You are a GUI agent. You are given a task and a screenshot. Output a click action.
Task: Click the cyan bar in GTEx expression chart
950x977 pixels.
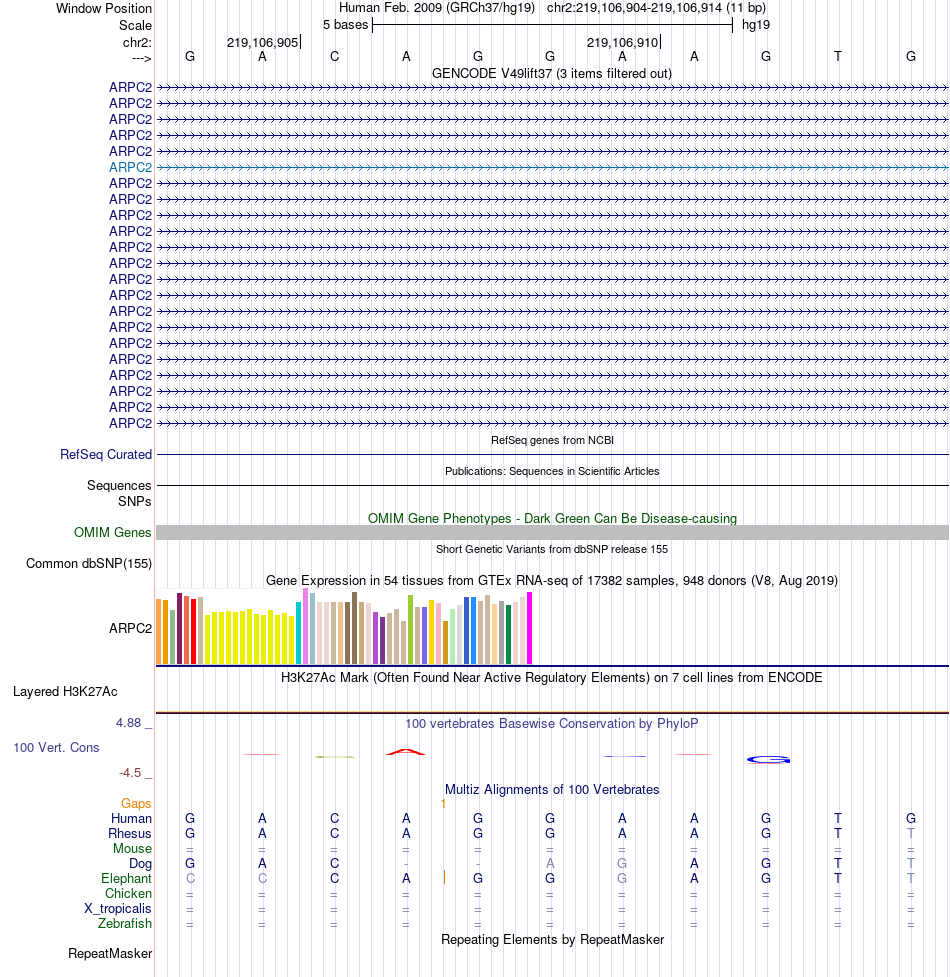point(298,633)
